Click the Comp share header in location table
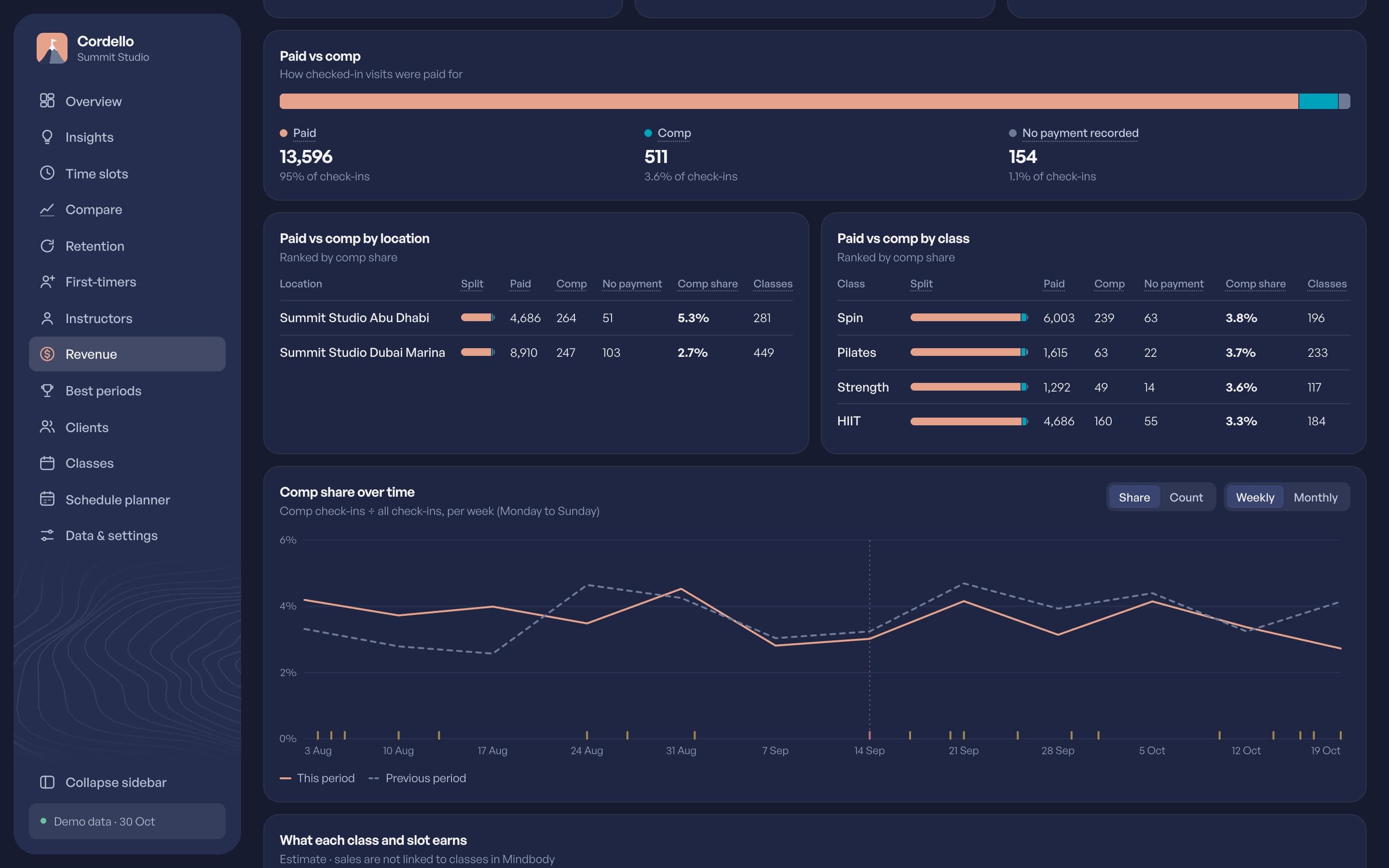Image resolution: width=1389 pixels, height=868 pixels. (x=707, y=284)
